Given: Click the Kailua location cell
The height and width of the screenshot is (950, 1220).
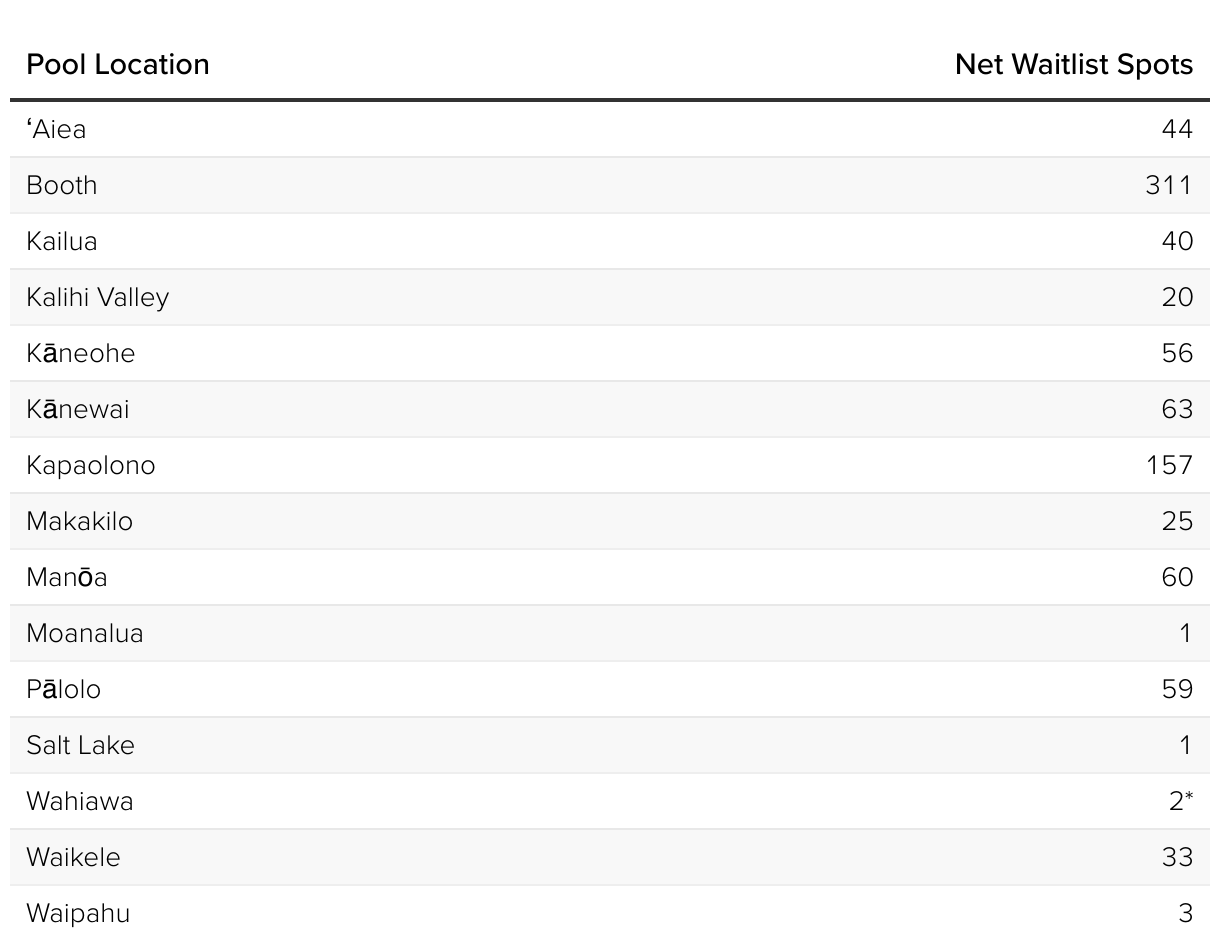Looking at the screenshot, I should [62, 241].
